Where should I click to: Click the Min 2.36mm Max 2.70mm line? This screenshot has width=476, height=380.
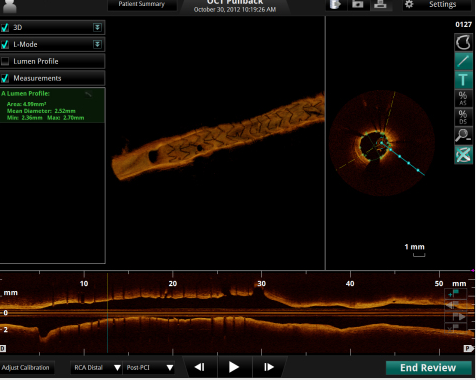pyautogui.click(x=45, y=118)
